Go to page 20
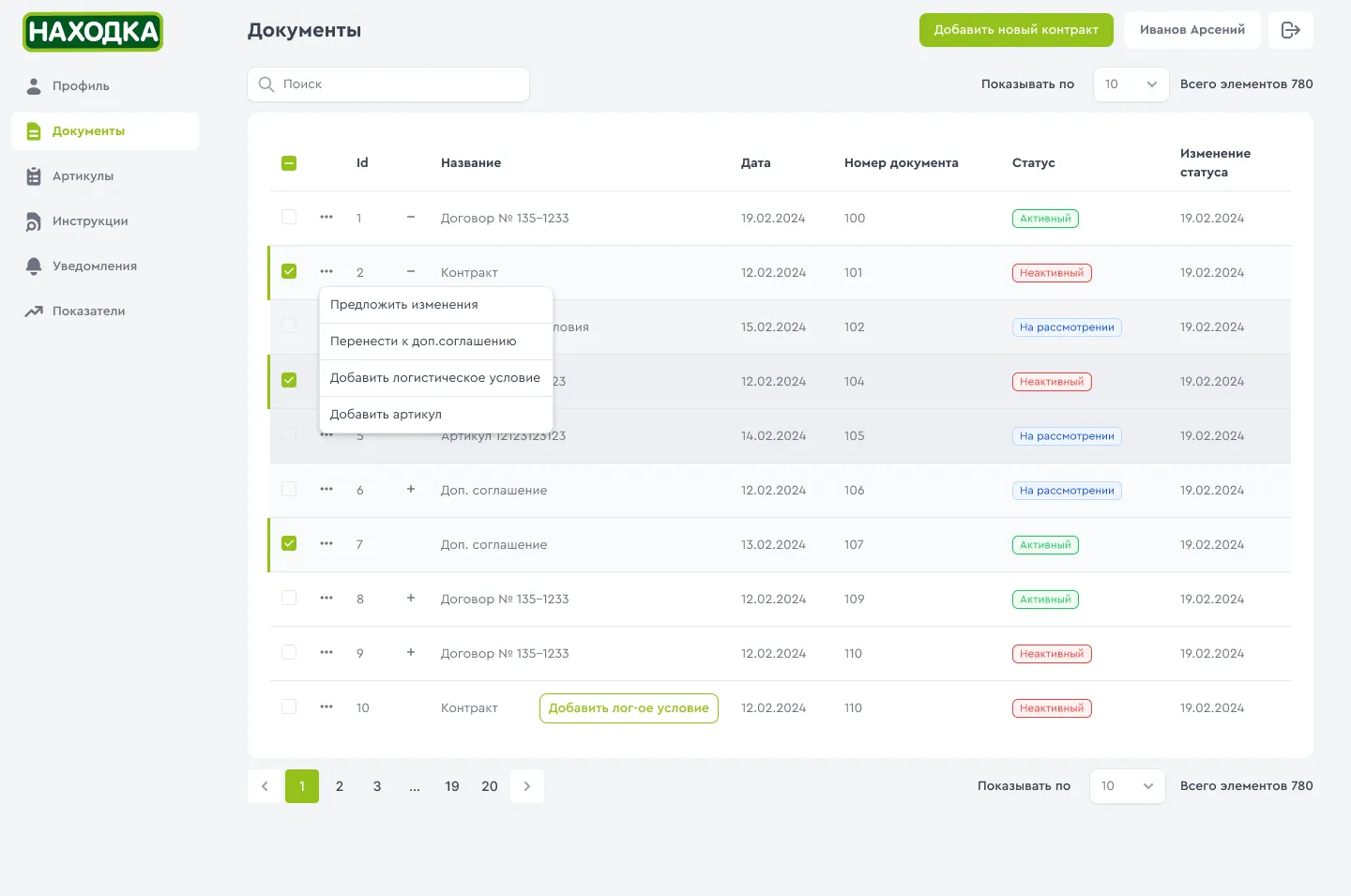This screenshot has width=1351, height=896. point(490,786)
